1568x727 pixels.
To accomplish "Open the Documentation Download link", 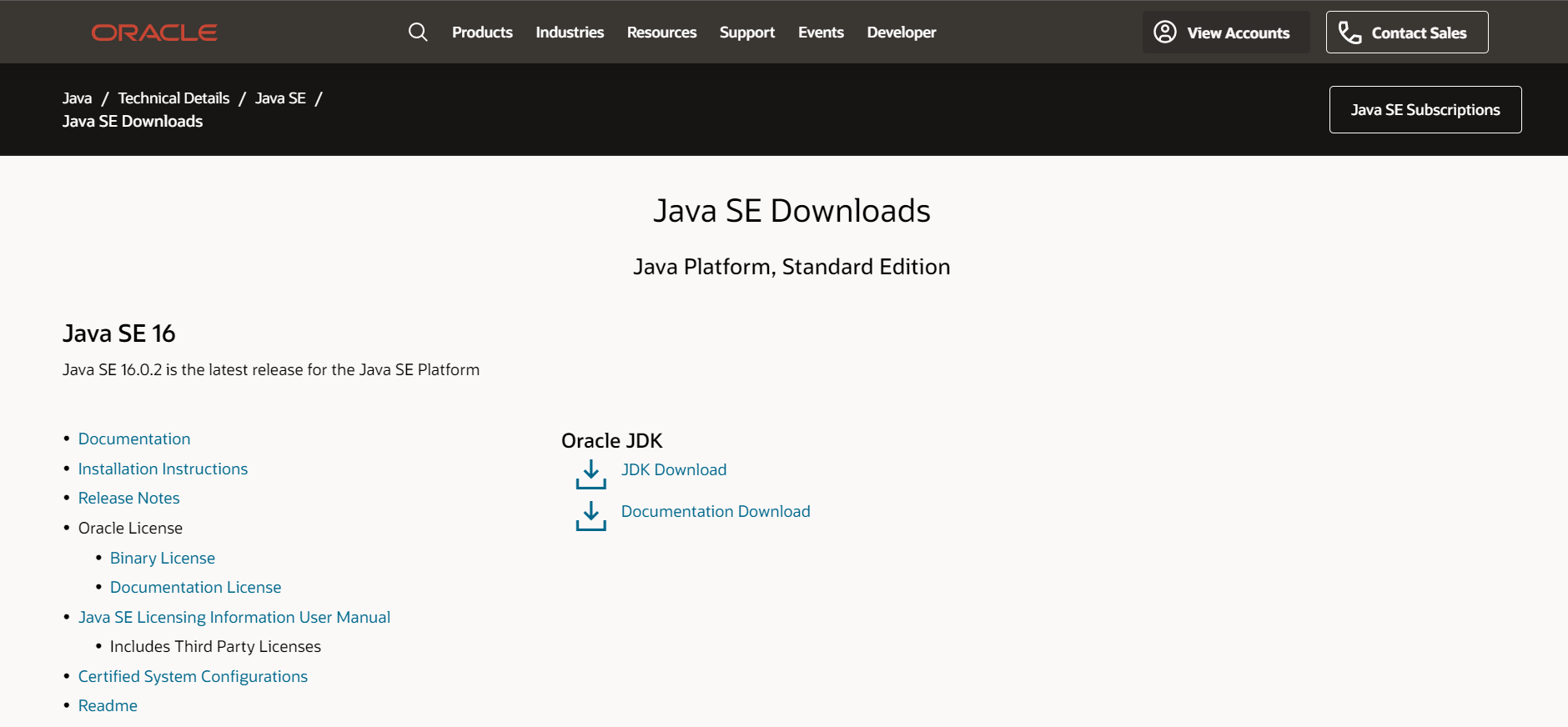I will 716,511.
